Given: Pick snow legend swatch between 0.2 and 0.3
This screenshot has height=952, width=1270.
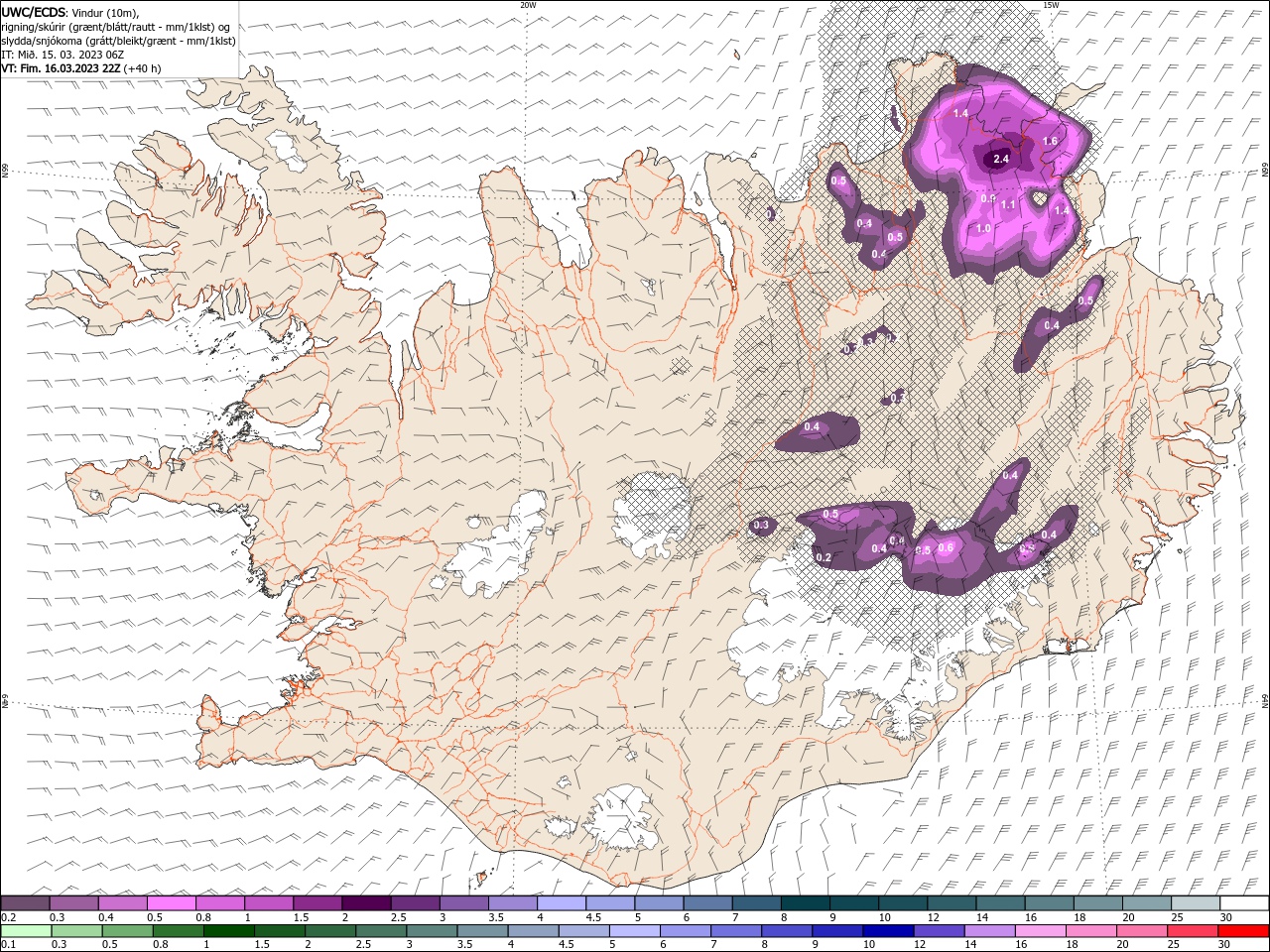Looking at the screenshot, I should pos(25,903).
